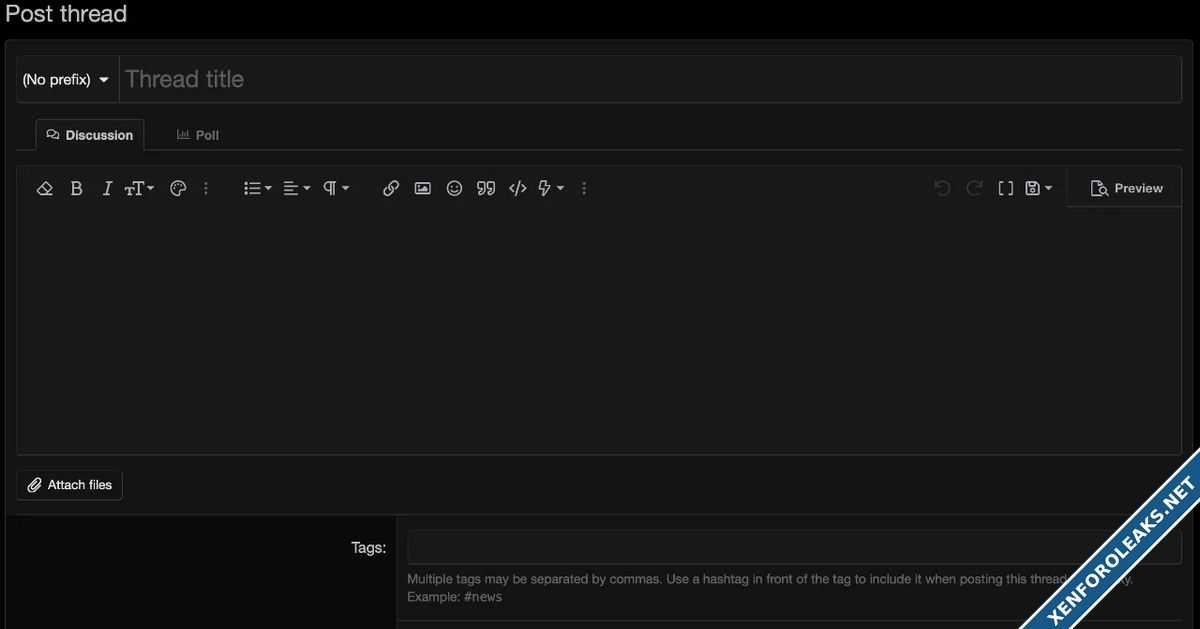Click the eraser remove formatting icon
Image resolution: width=1200 pixels, height=629 pixels.
point(44,188)
